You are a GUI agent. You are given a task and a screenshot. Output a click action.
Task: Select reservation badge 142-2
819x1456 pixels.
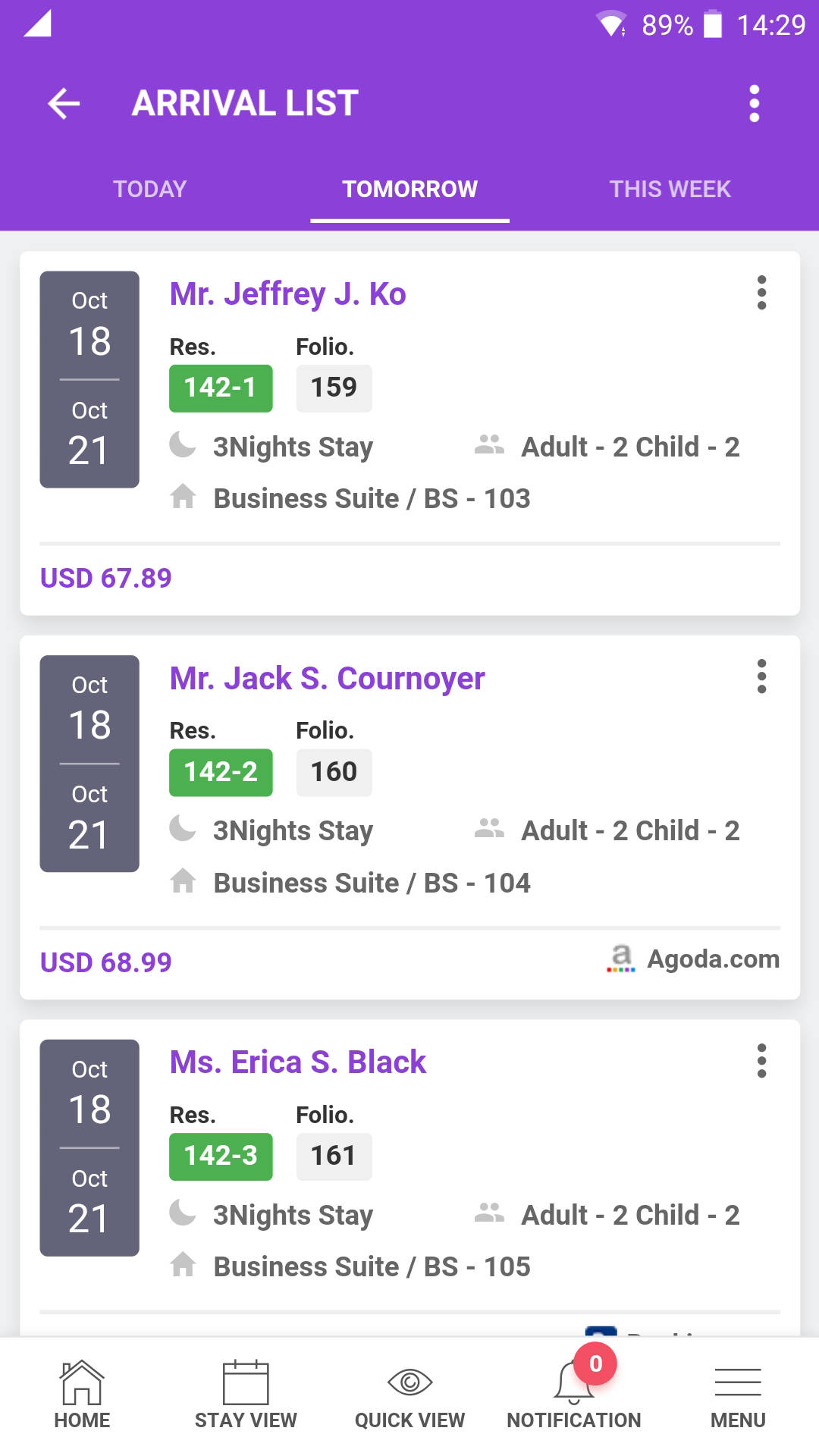(x=220, y=772)
